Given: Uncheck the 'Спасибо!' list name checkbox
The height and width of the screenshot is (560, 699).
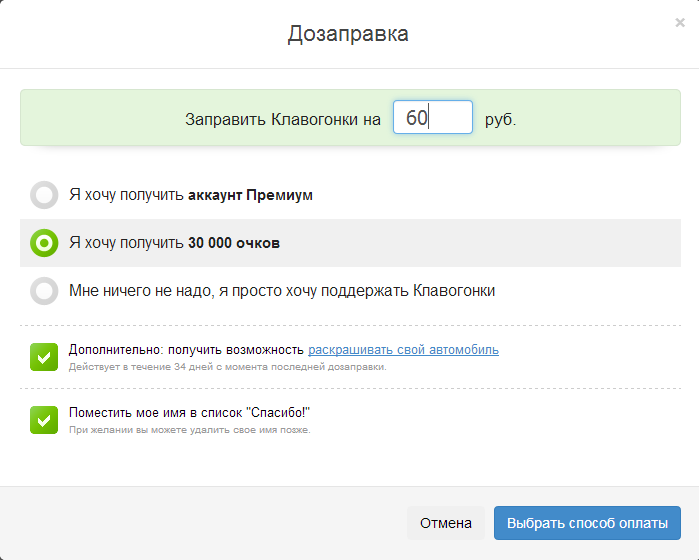Looking at the screenshot, I should pos(44,420).
